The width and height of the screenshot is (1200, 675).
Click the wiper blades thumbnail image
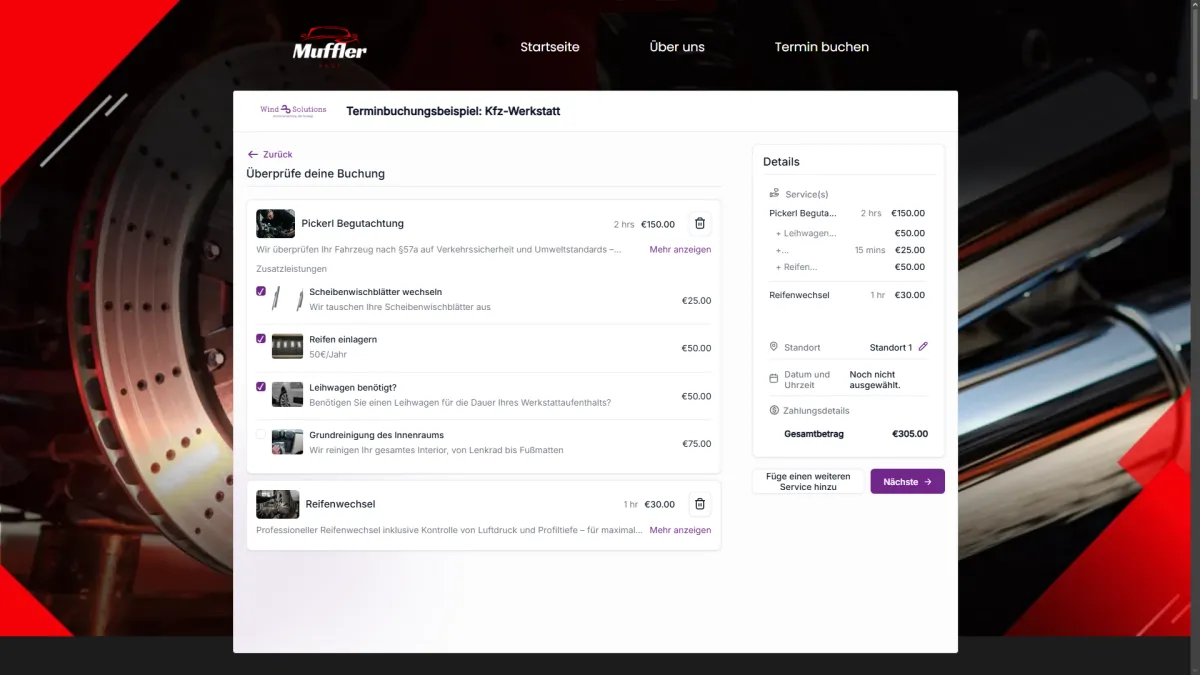coord(287,298)
